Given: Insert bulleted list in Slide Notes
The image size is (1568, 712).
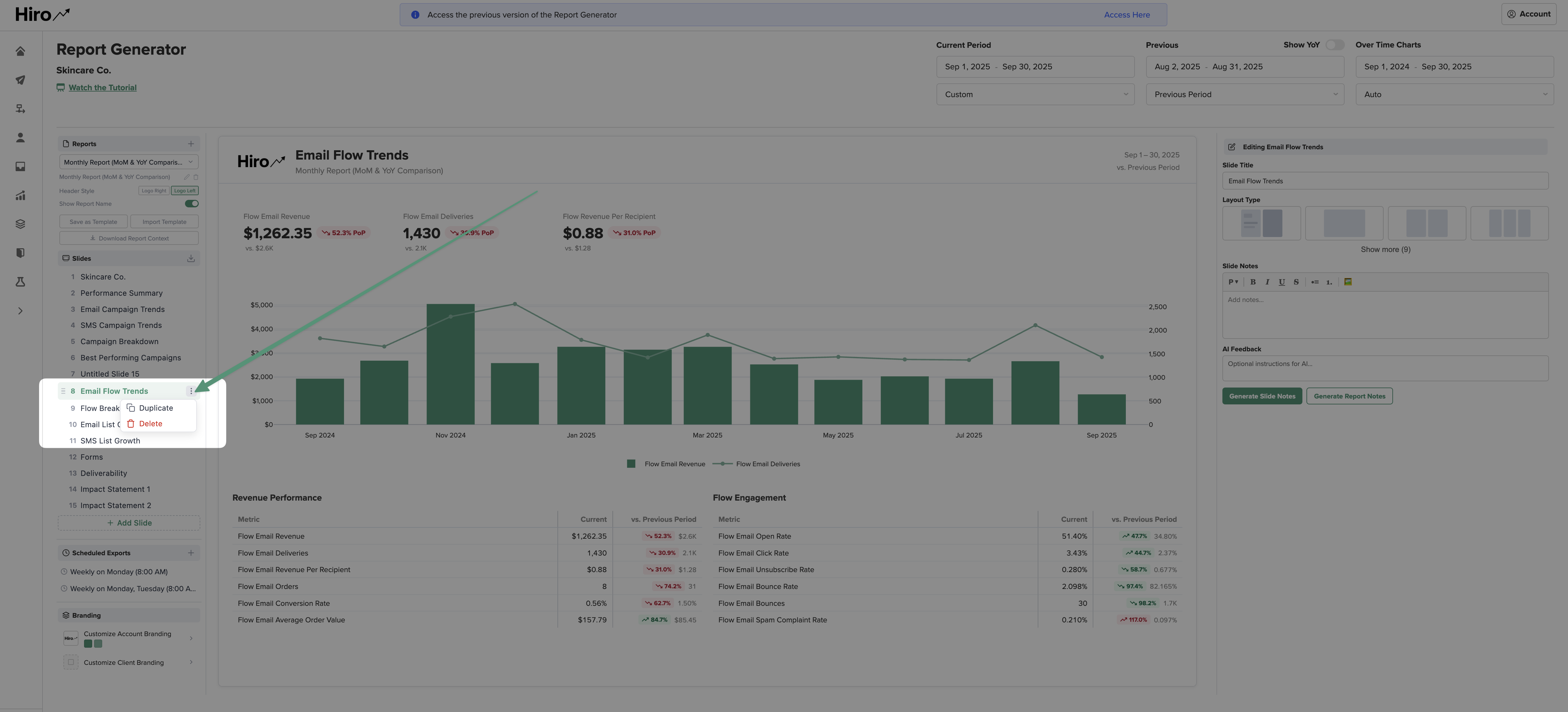Looking at the screenshot, I should pyautogui.click(x=1315, y=282).
